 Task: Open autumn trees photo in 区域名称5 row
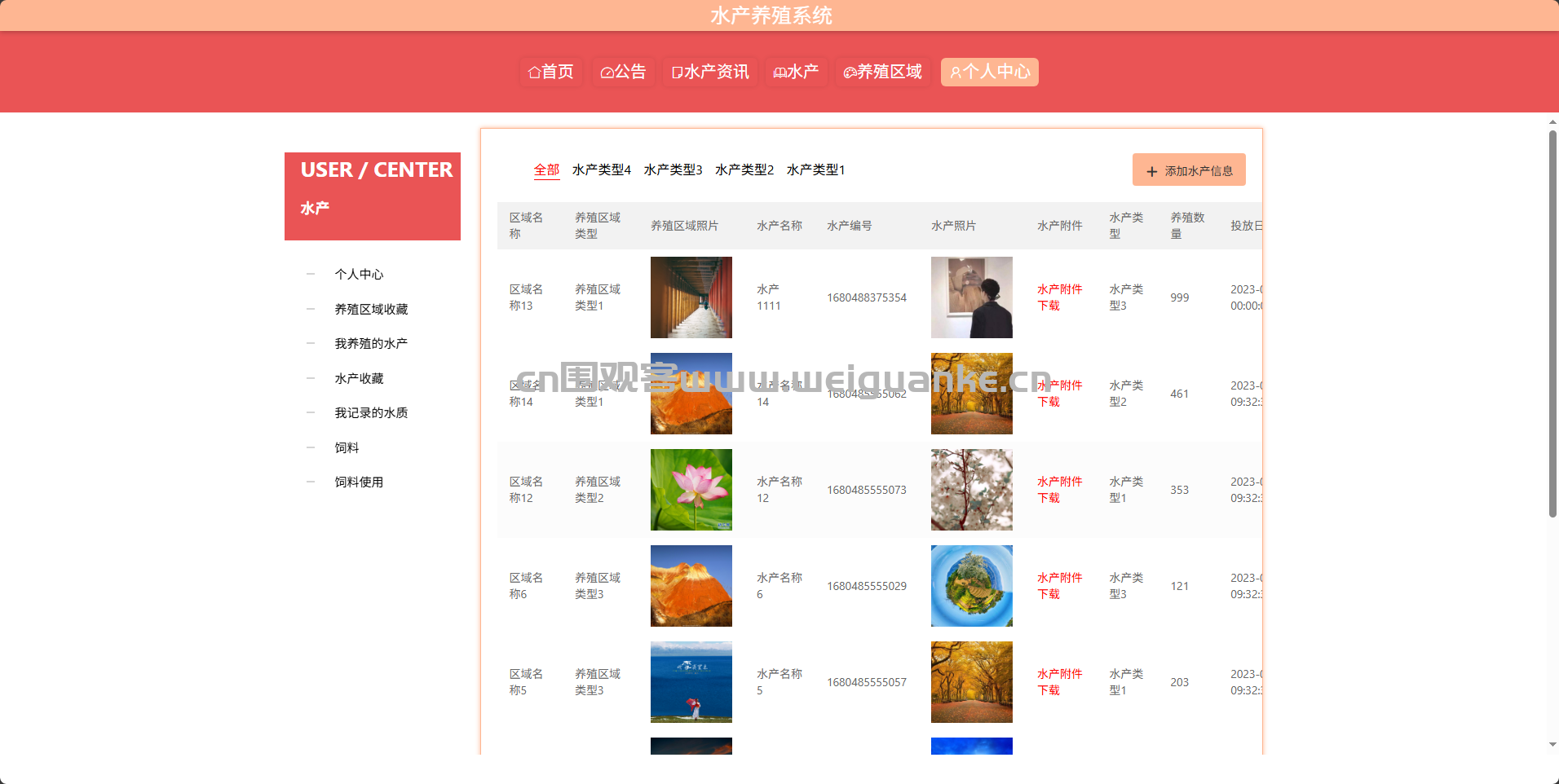click(972, 682)
